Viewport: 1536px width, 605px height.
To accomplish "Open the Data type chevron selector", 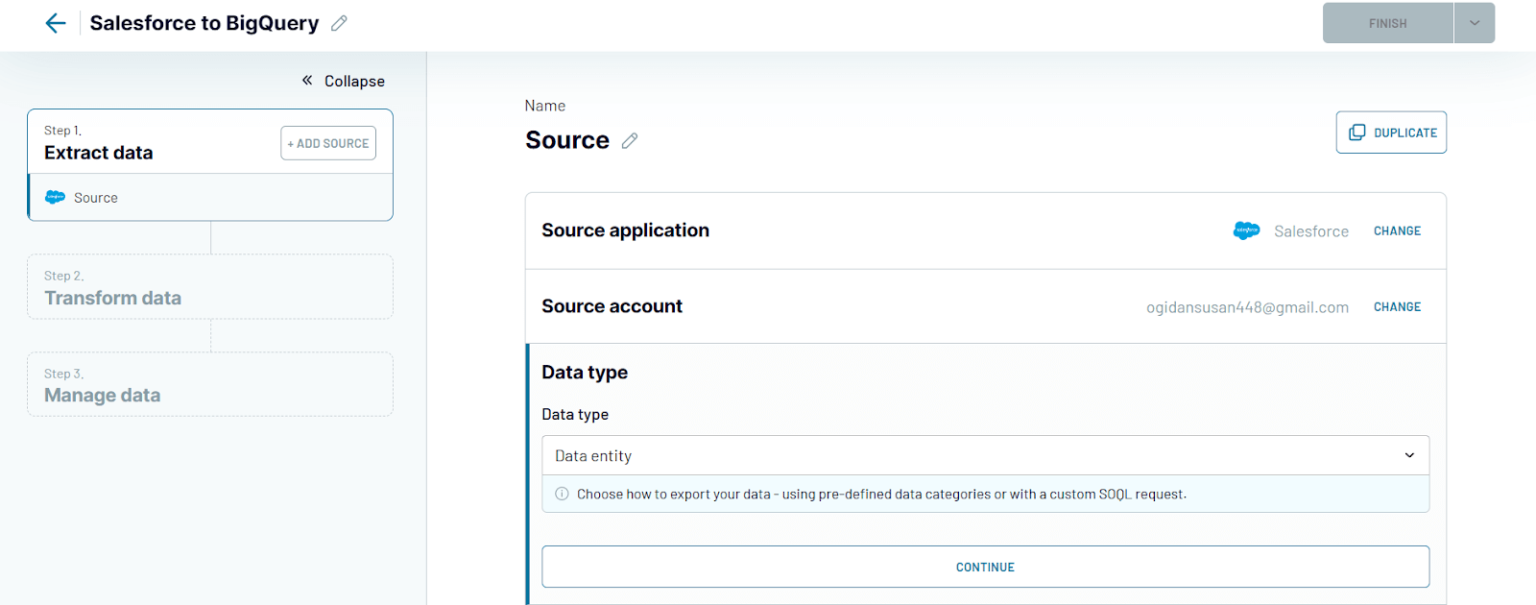I will (x=1410, y=455).
